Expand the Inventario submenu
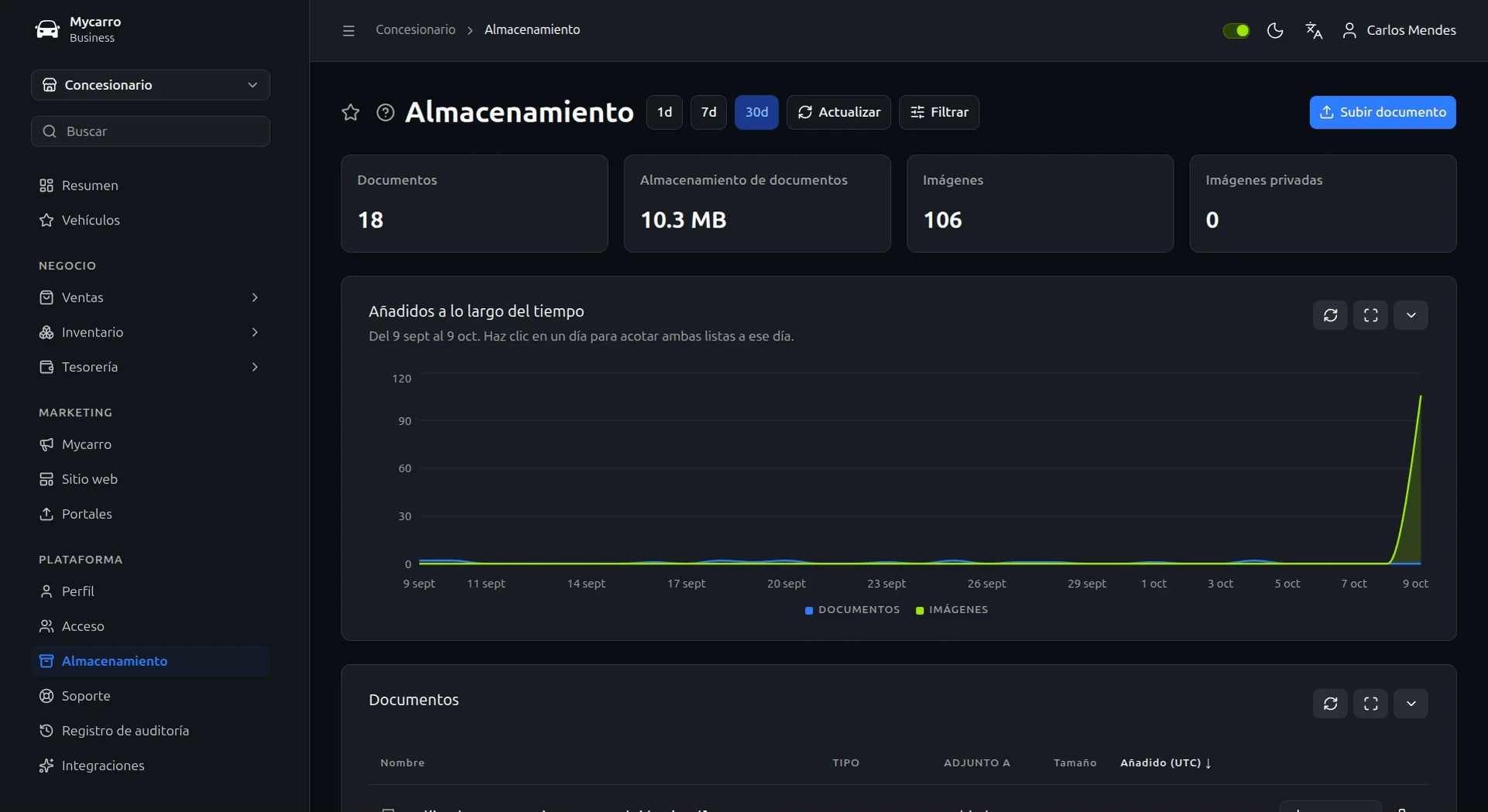 [x=255, y=332]
